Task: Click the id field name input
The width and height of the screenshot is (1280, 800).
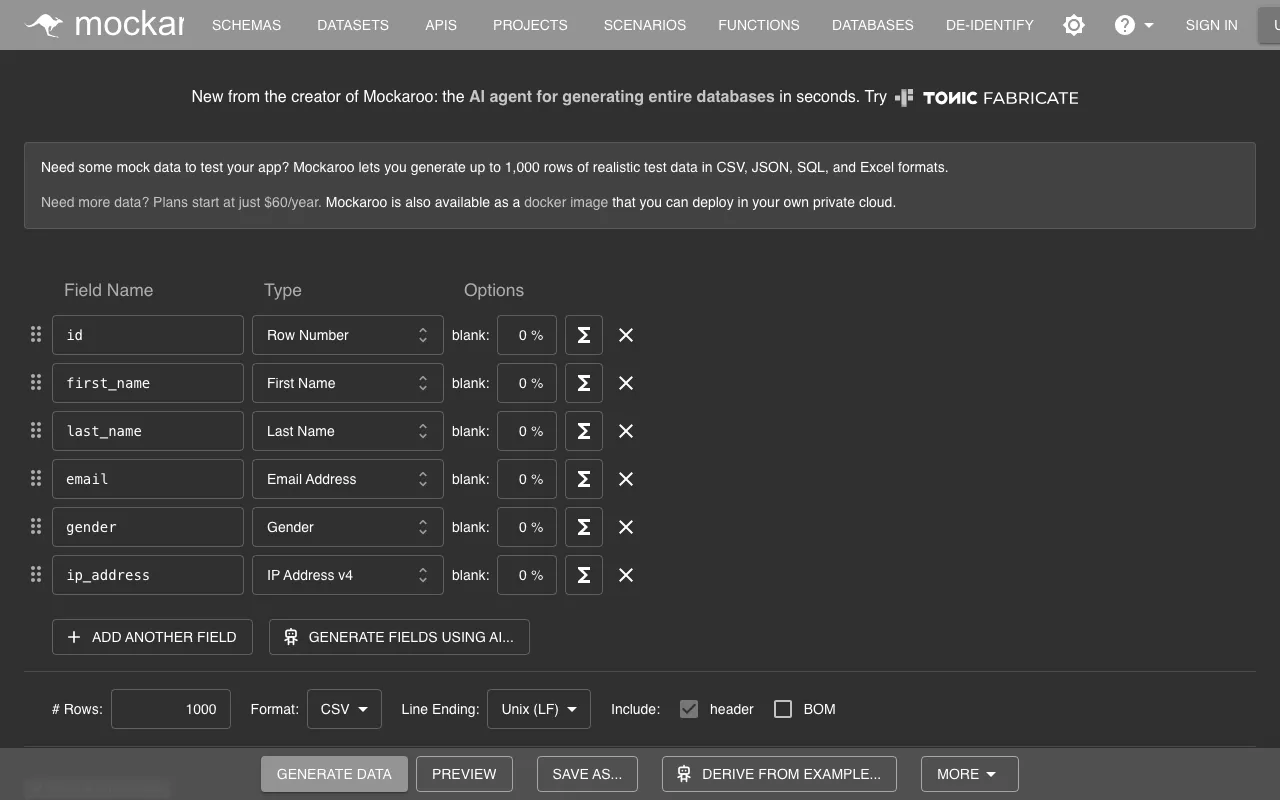Action: pyautogui.click(x=148, y=335)
